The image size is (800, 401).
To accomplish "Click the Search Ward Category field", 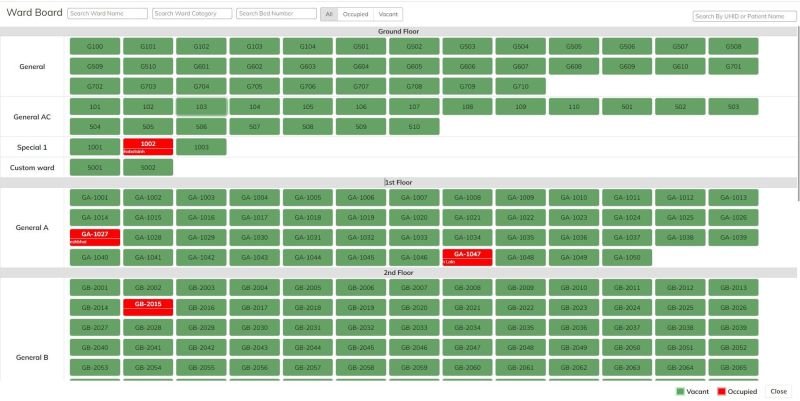I will click(x=191, y=14).
